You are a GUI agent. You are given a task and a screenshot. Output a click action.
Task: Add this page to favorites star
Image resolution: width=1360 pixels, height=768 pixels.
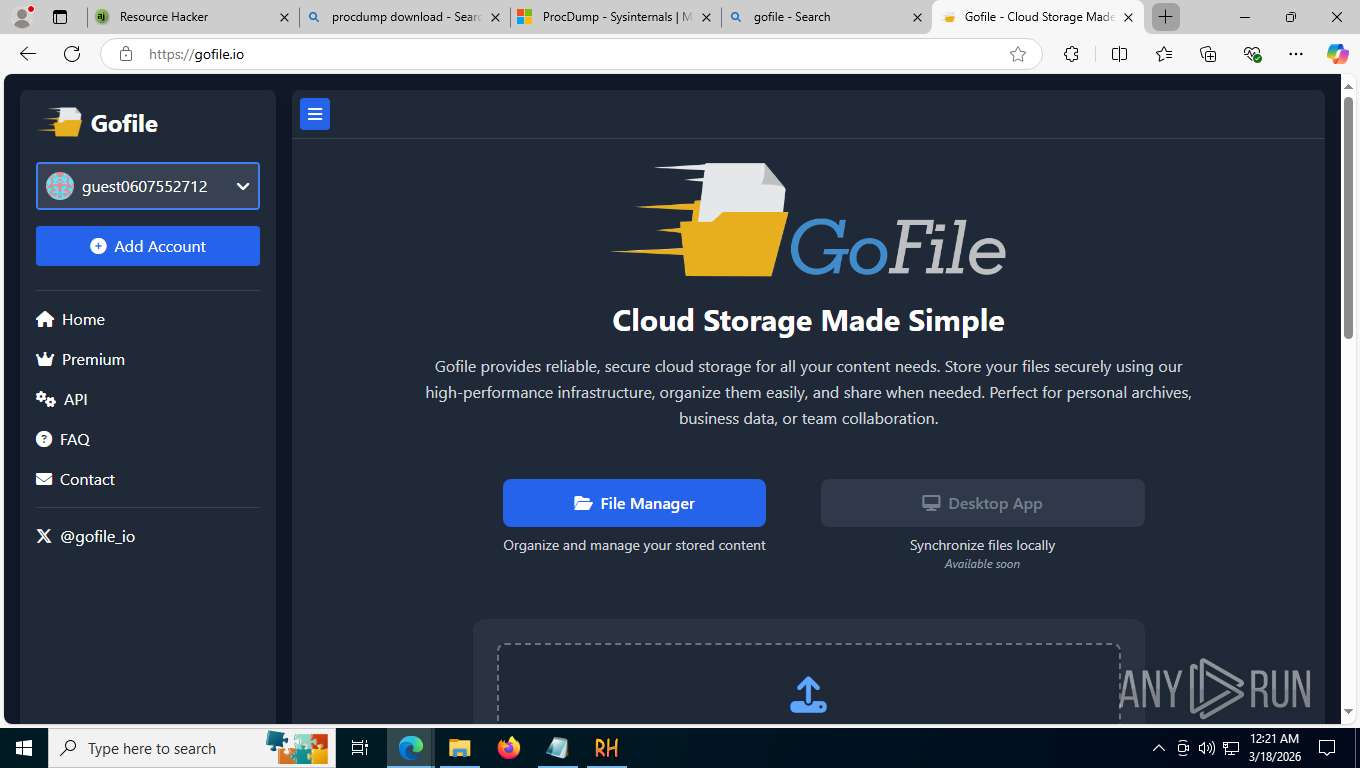(x=1018, y=54)
